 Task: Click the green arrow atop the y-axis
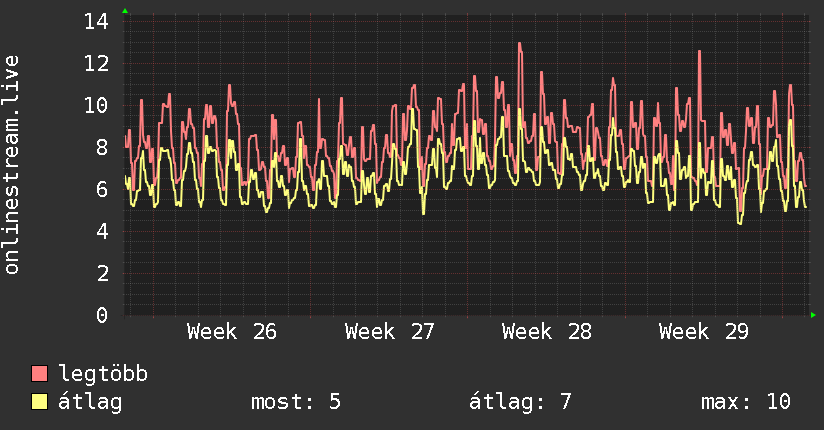coord(125,11)
